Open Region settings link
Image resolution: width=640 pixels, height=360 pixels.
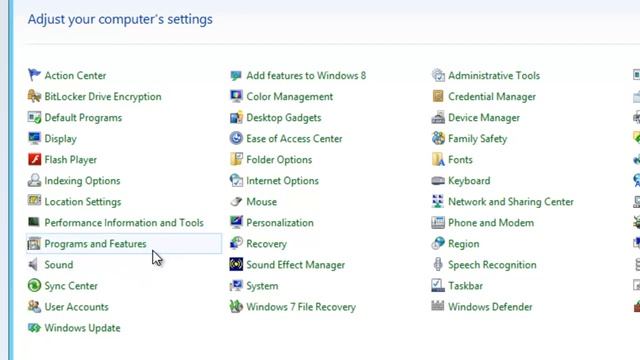click(x=464, y=244)
